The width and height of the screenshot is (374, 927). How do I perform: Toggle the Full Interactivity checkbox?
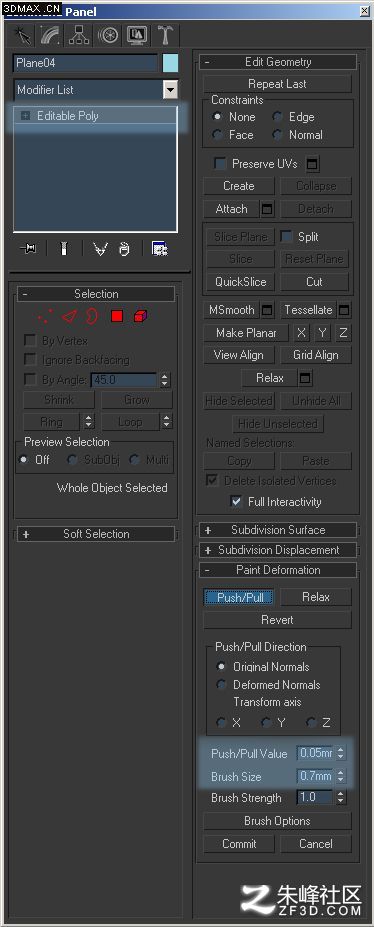click(x=236, y=501)
